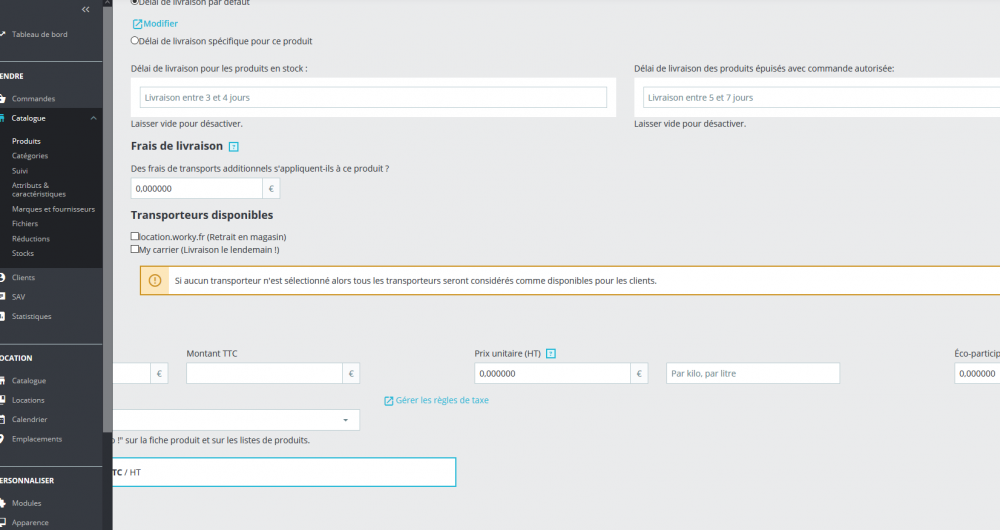Enable the My carrier checkbox
Screen dimensions: 1000x530
(135, 249)
